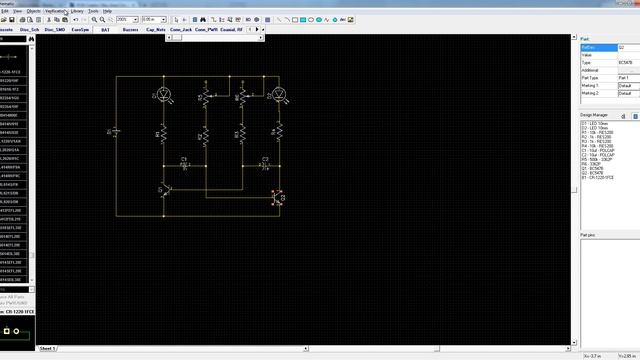The height and width of the screenshot is (360, 640).
Task: Select the filled ellipse tool
Action: 319,20
